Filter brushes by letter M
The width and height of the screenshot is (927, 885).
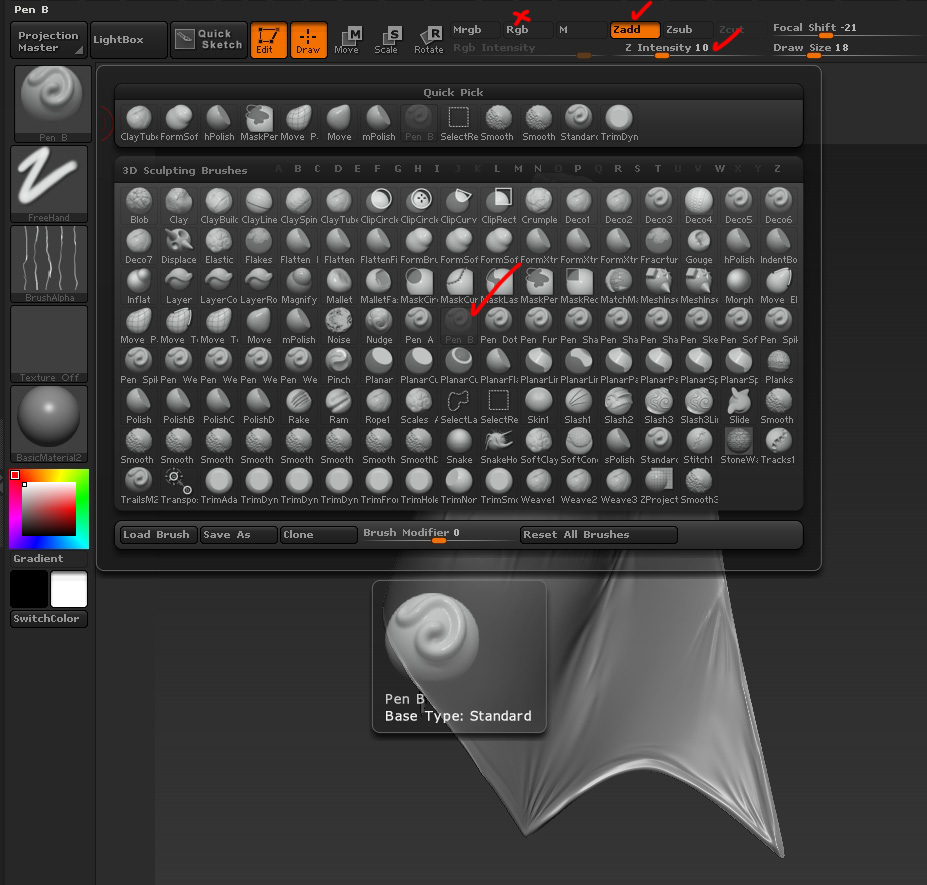click(518, 169)
